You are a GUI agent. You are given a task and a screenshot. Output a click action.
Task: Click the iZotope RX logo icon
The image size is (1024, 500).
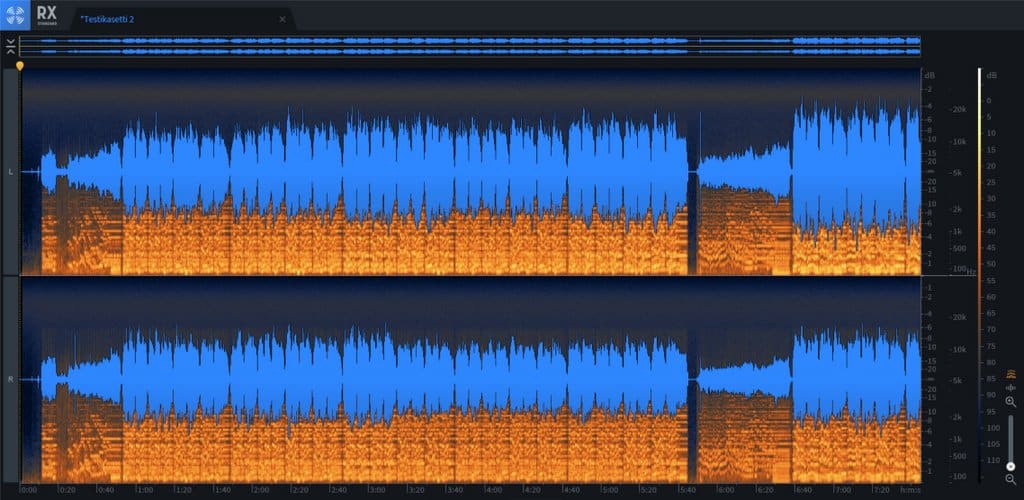pyautogui.click(x=16, y=14)
